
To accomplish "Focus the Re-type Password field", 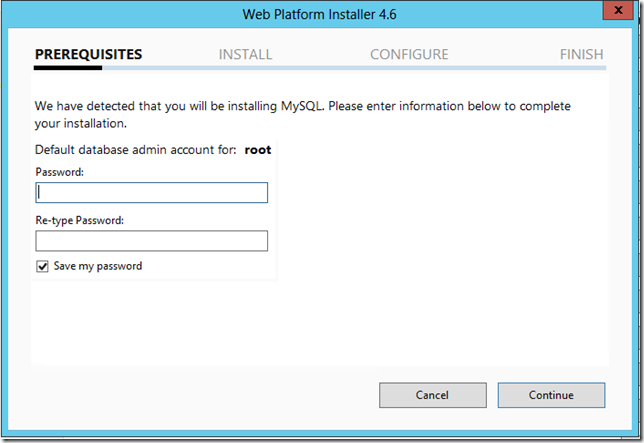I will (x=152, y=241).
